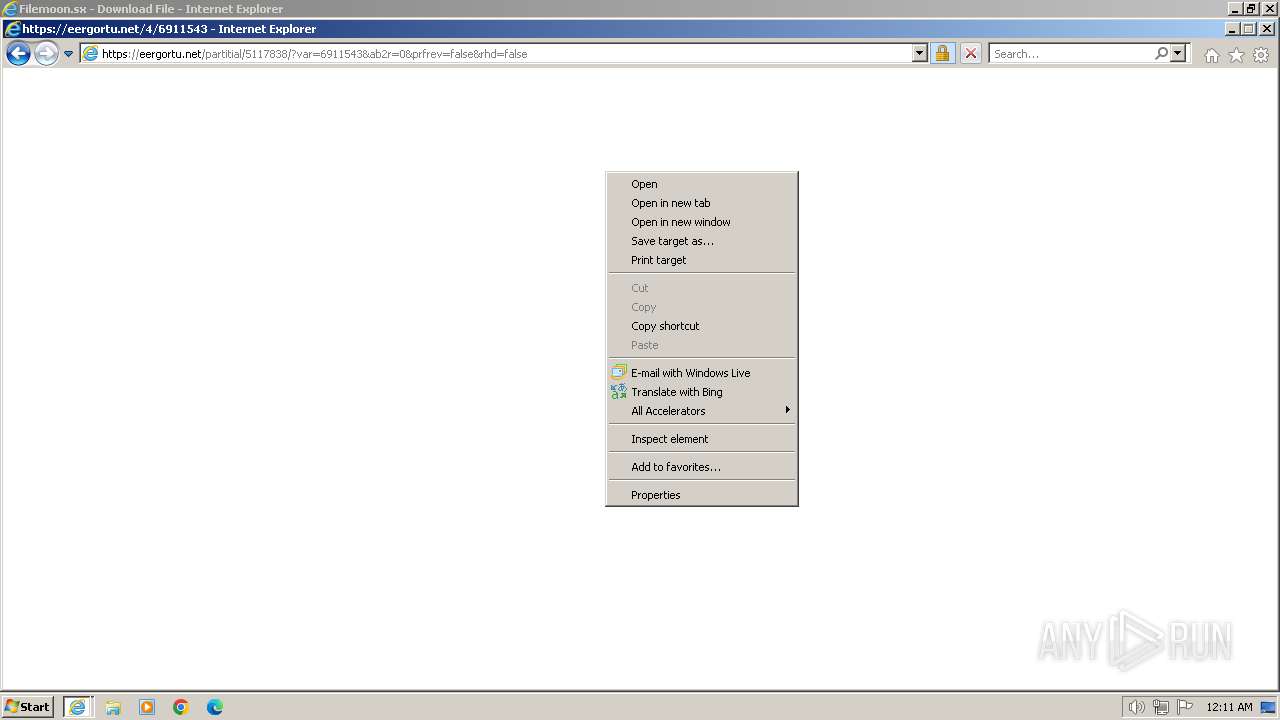Select Inspect element
The height and width of the screenshot is (720, 1280).
701,439
